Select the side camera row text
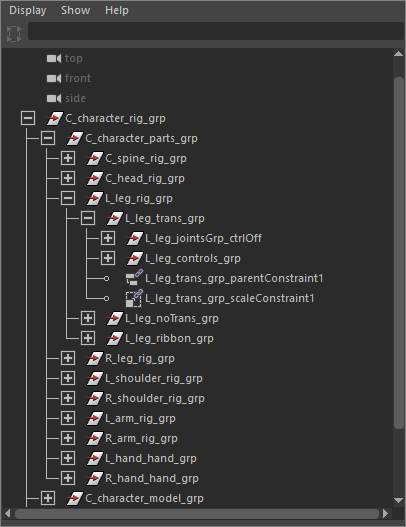The height and width of the screenshot is (527, 406). (75, 98)
